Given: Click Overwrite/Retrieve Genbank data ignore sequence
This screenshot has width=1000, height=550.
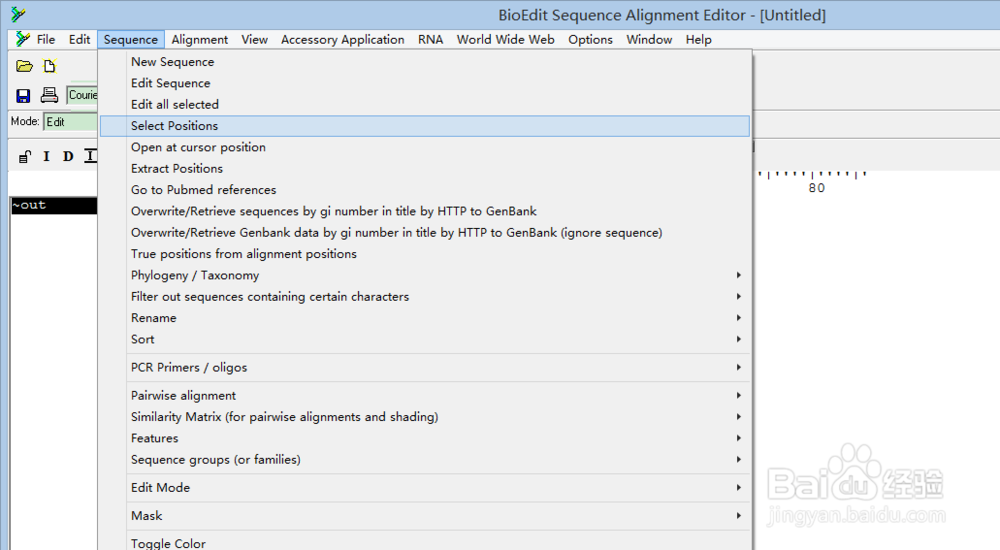Looking at the screenshot, I should tap(425, 233).
